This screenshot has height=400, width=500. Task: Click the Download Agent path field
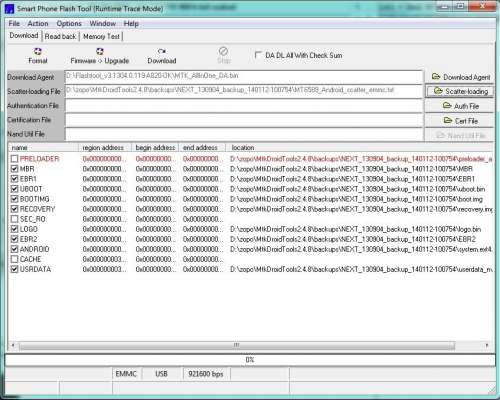coord(244,77)
